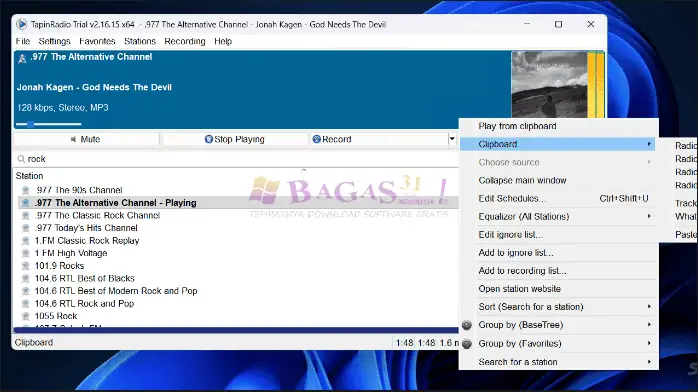This screenshot has height=392, width=698.
Task: Click the Stop Playing round icon
Action: [208, 139]
